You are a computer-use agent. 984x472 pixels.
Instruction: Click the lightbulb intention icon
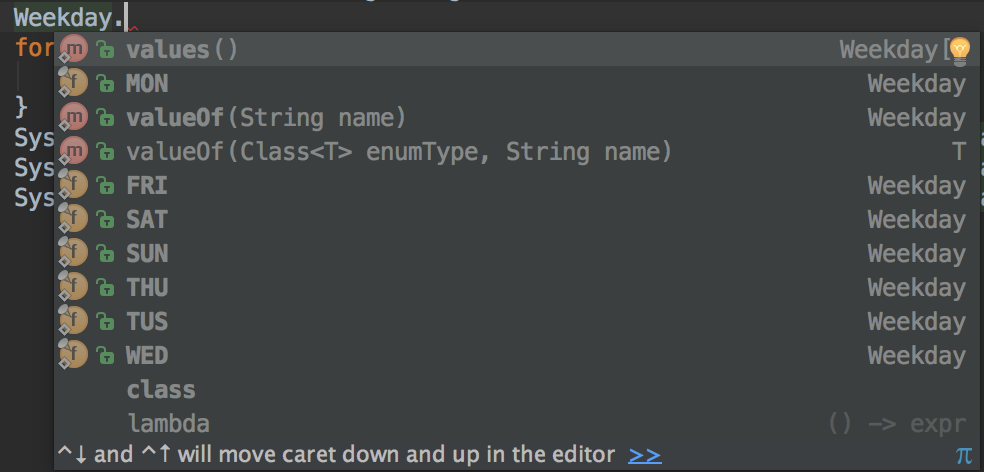point(960,51)
